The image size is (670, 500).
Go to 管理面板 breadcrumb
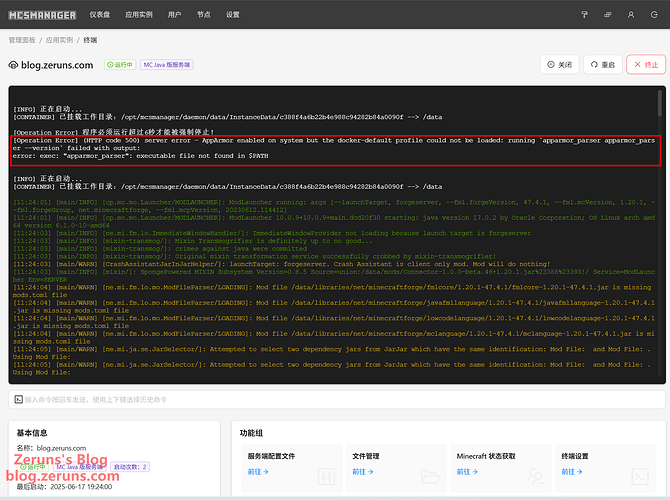22,40
